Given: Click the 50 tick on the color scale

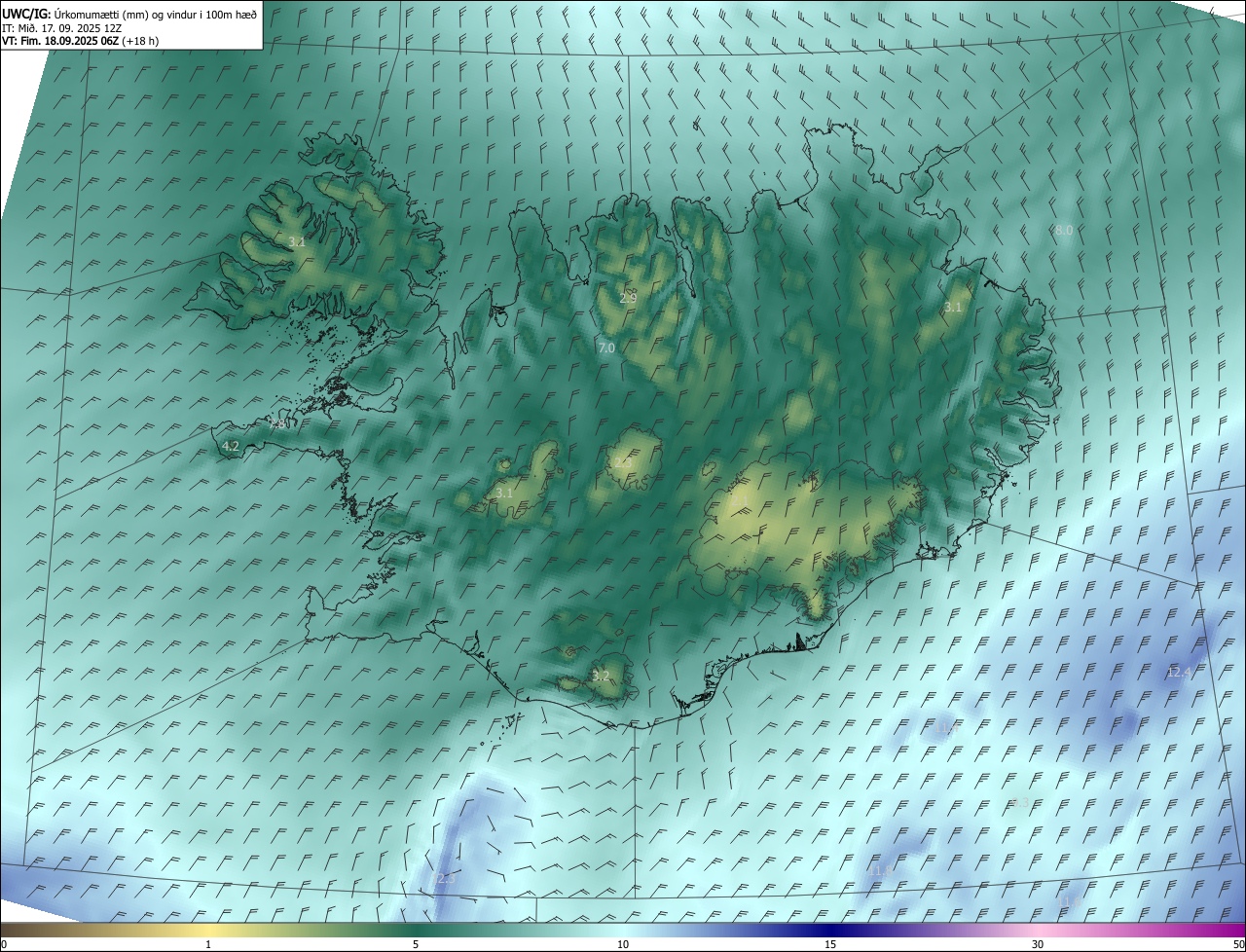Looking at the screenshot, I should point(1238,944).
